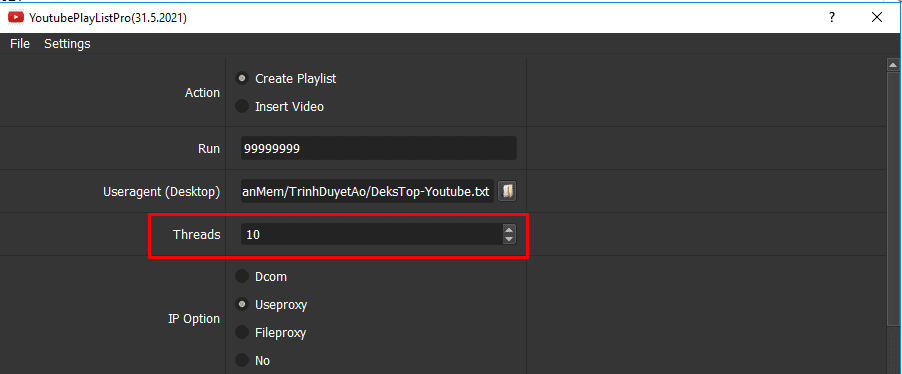Click the help question mark button
The image size is (902, 374).
[832, 17]
